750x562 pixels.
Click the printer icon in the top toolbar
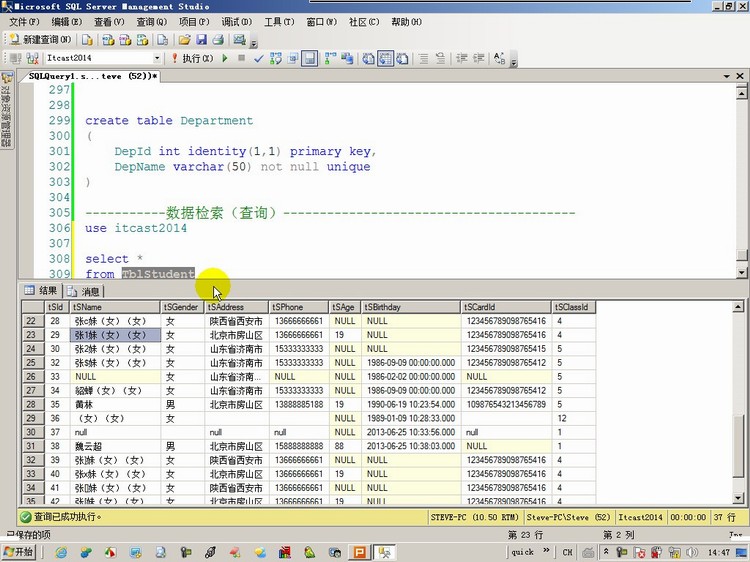[218, 40]
